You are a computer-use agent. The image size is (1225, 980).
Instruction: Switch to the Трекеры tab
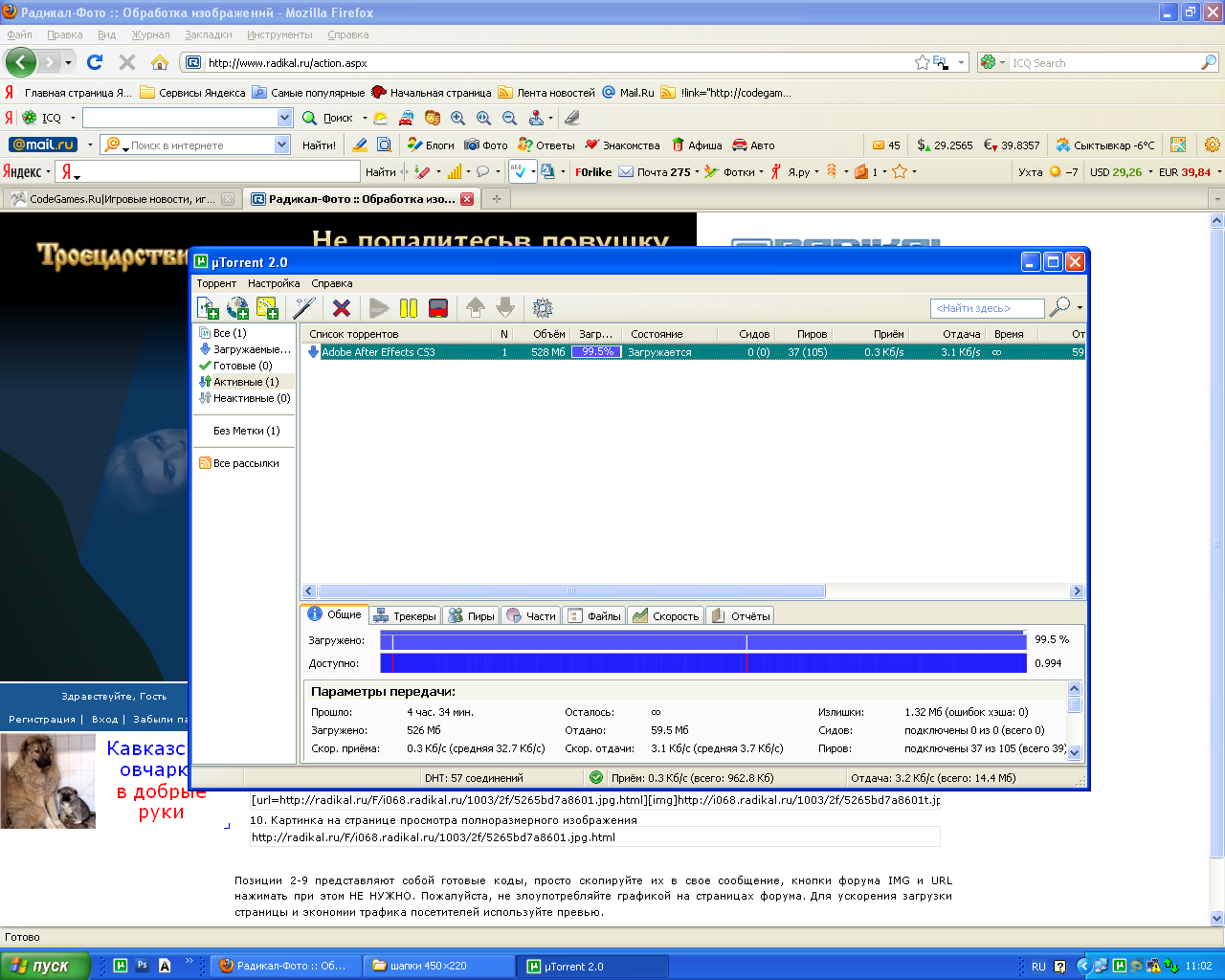point(405,616)
